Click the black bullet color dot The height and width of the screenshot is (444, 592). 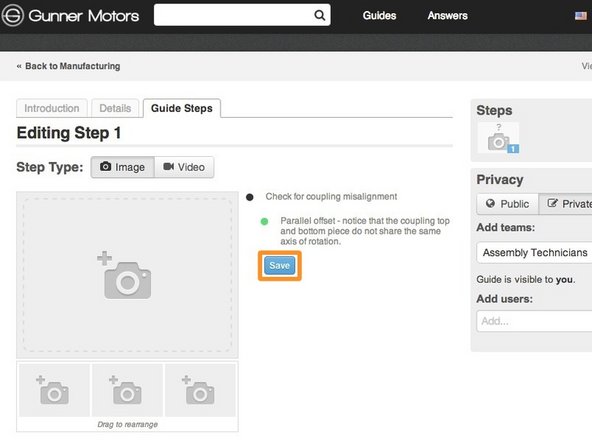(250, 197)
